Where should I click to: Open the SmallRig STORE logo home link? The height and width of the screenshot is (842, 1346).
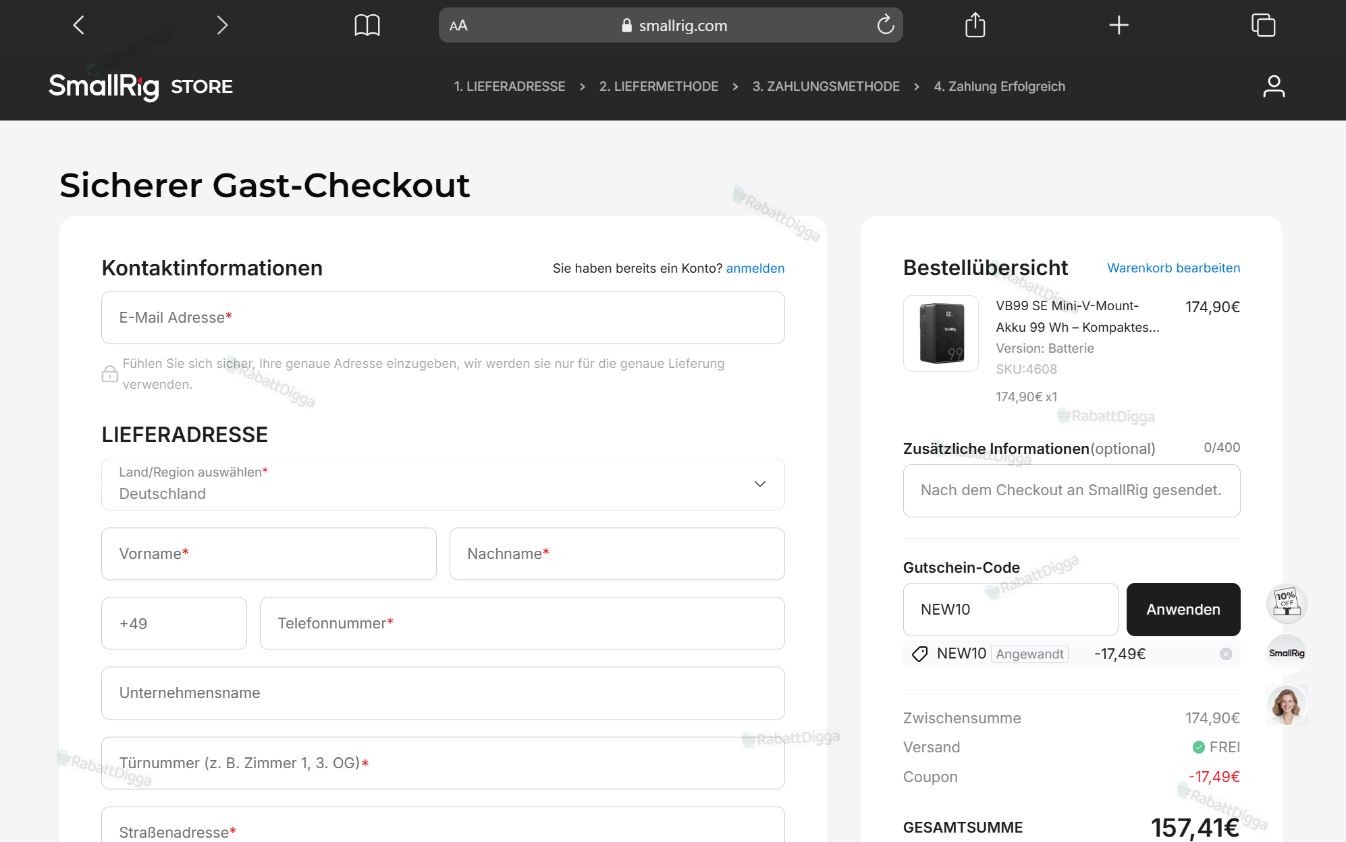141,86
